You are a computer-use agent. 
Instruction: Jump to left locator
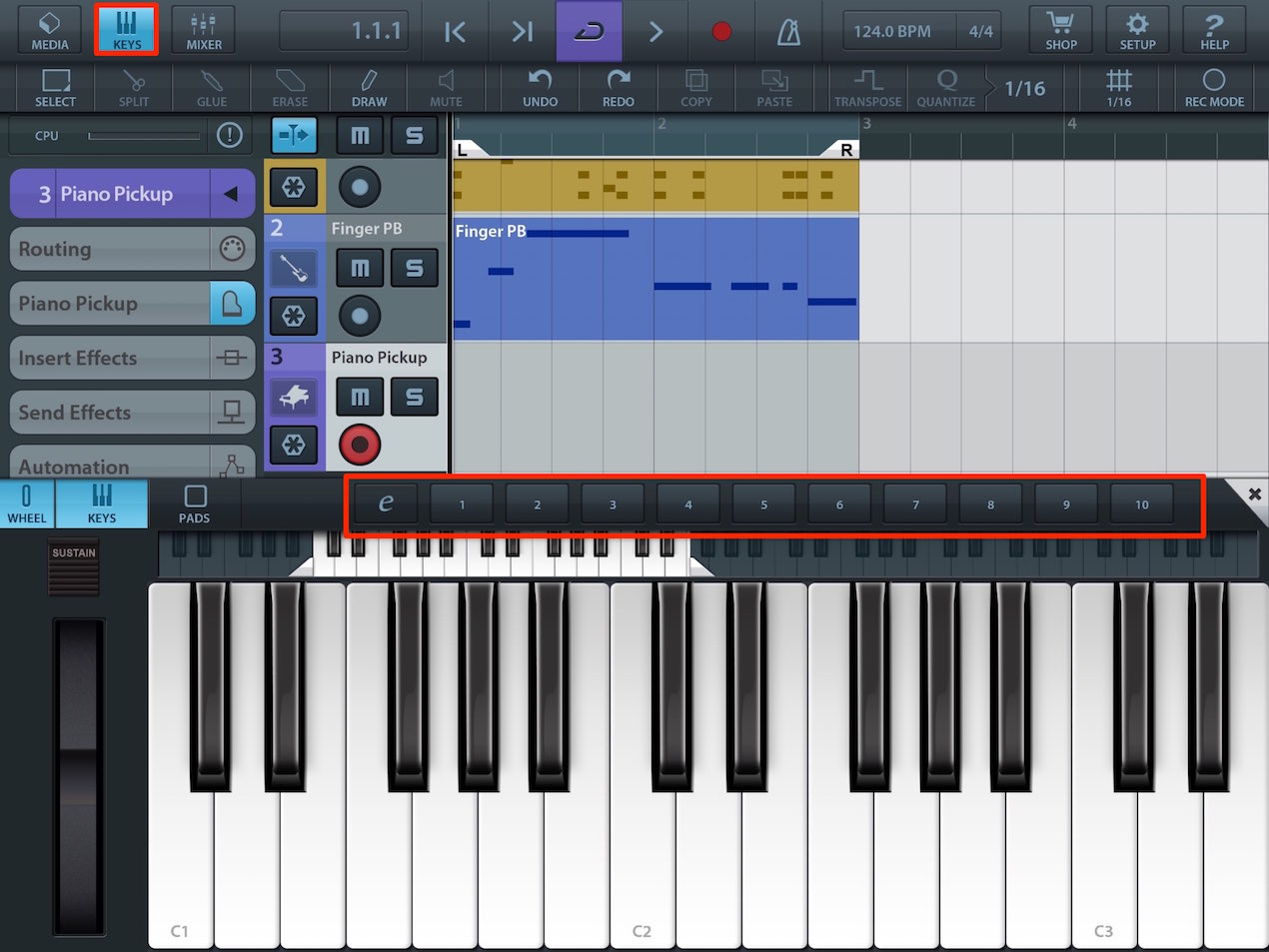tap(455, 32)
